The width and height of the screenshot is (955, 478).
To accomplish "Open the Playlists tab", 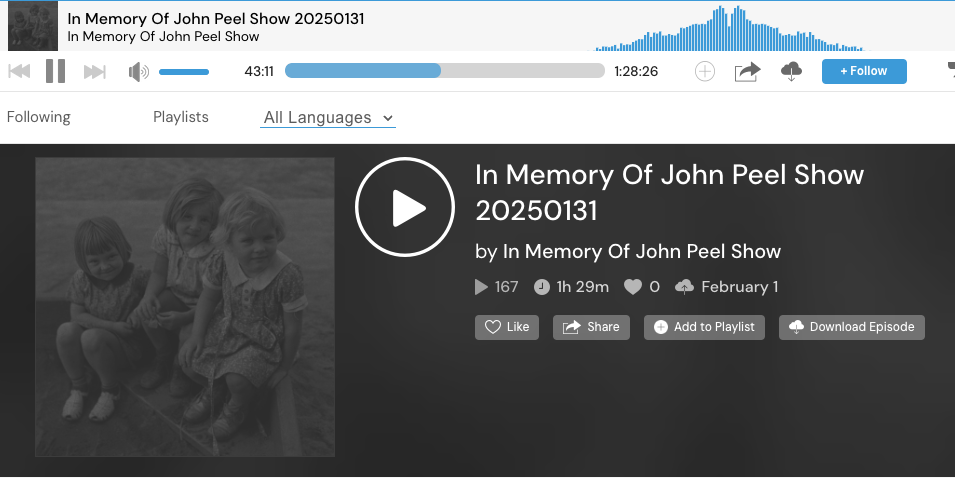I will pyautogui.click(x=181, y=117).
